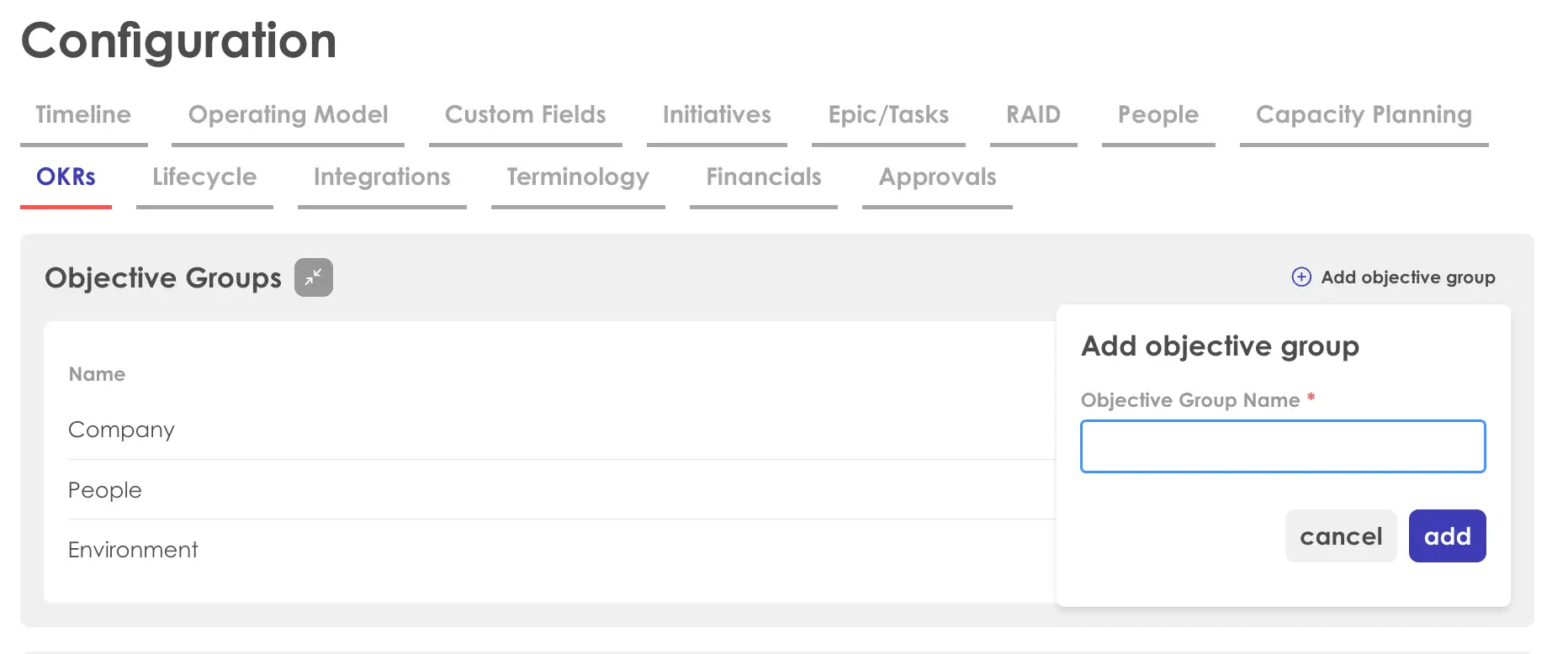This screenshot has width=1568, height=654.
Task: Select the OKRs tab
Action: pos(66,177)
